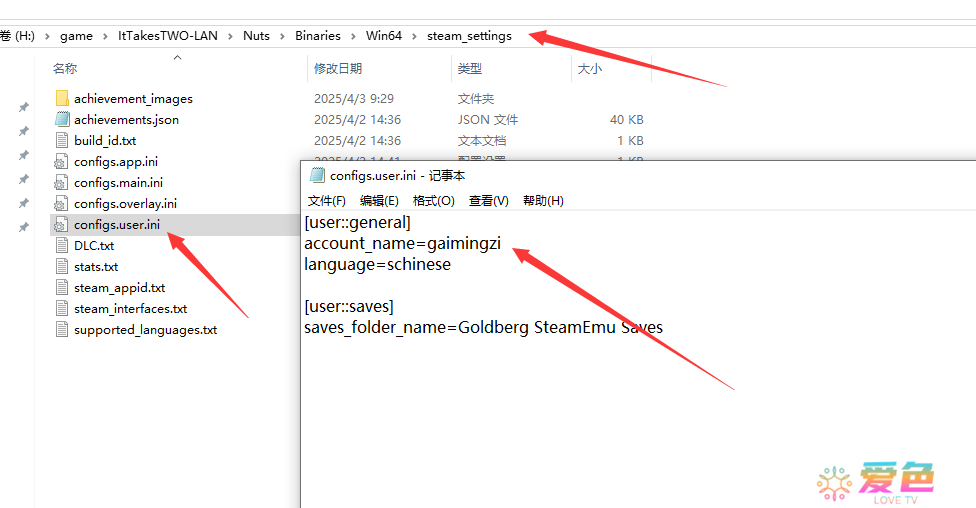Select the stats.txt file icon
Image resolution: width=976 pixels, height=508 pixels.
point(62,267)
